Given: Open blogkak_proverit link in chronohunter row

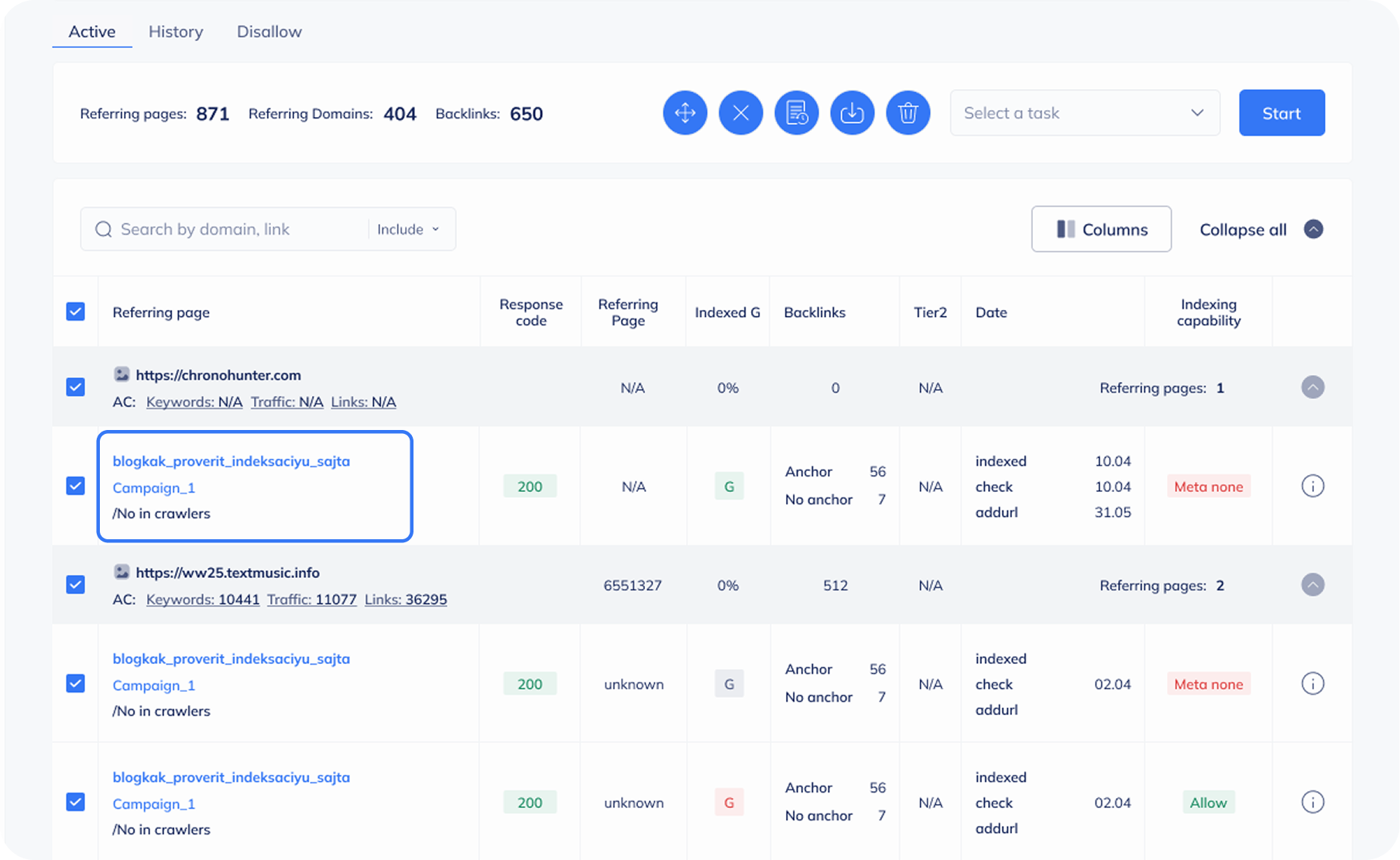Looking at the screenshot, I should point(231,461).
